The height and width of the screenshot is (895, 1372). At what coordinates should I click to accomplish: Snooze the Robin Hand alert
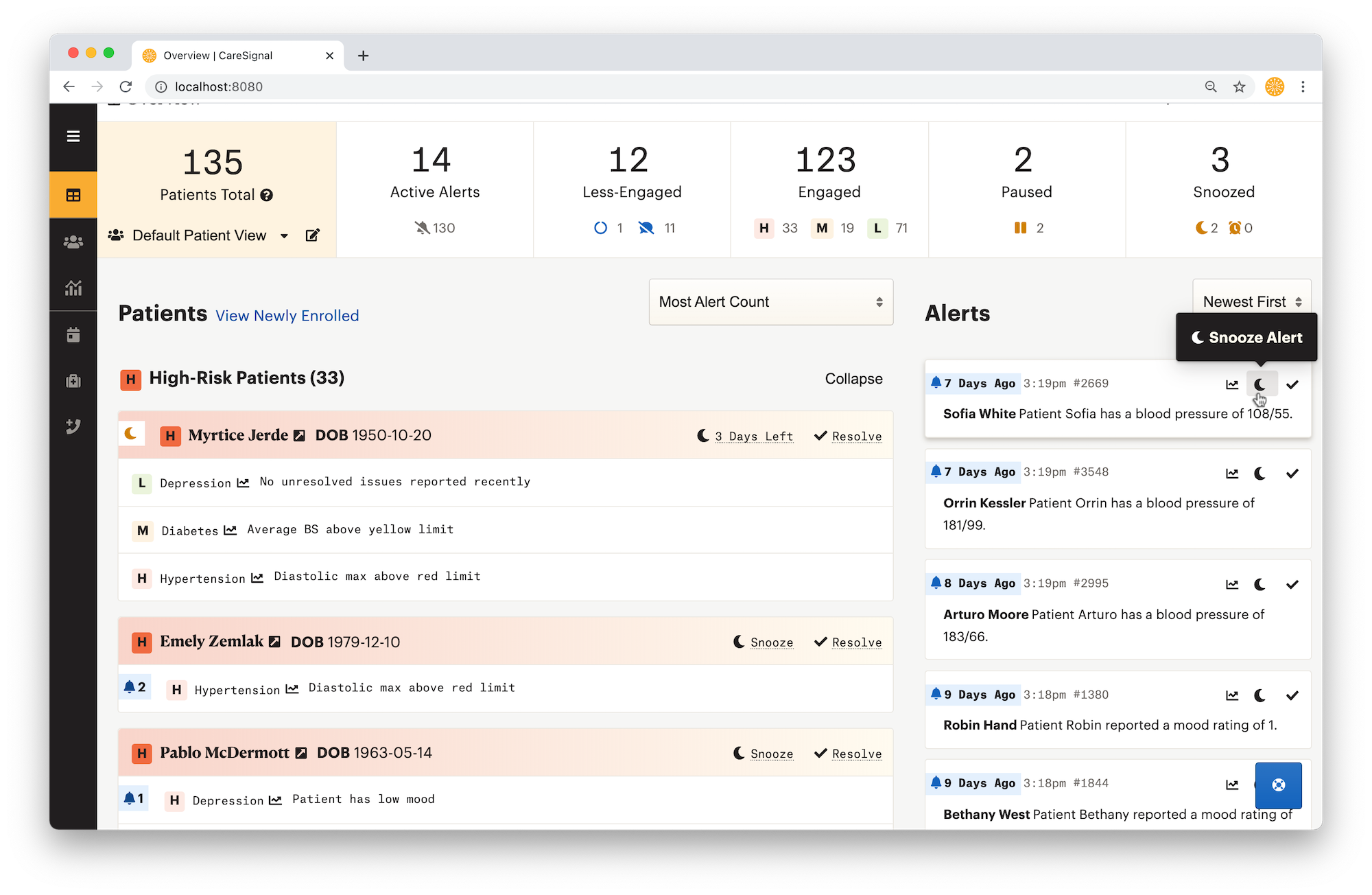1260,696
